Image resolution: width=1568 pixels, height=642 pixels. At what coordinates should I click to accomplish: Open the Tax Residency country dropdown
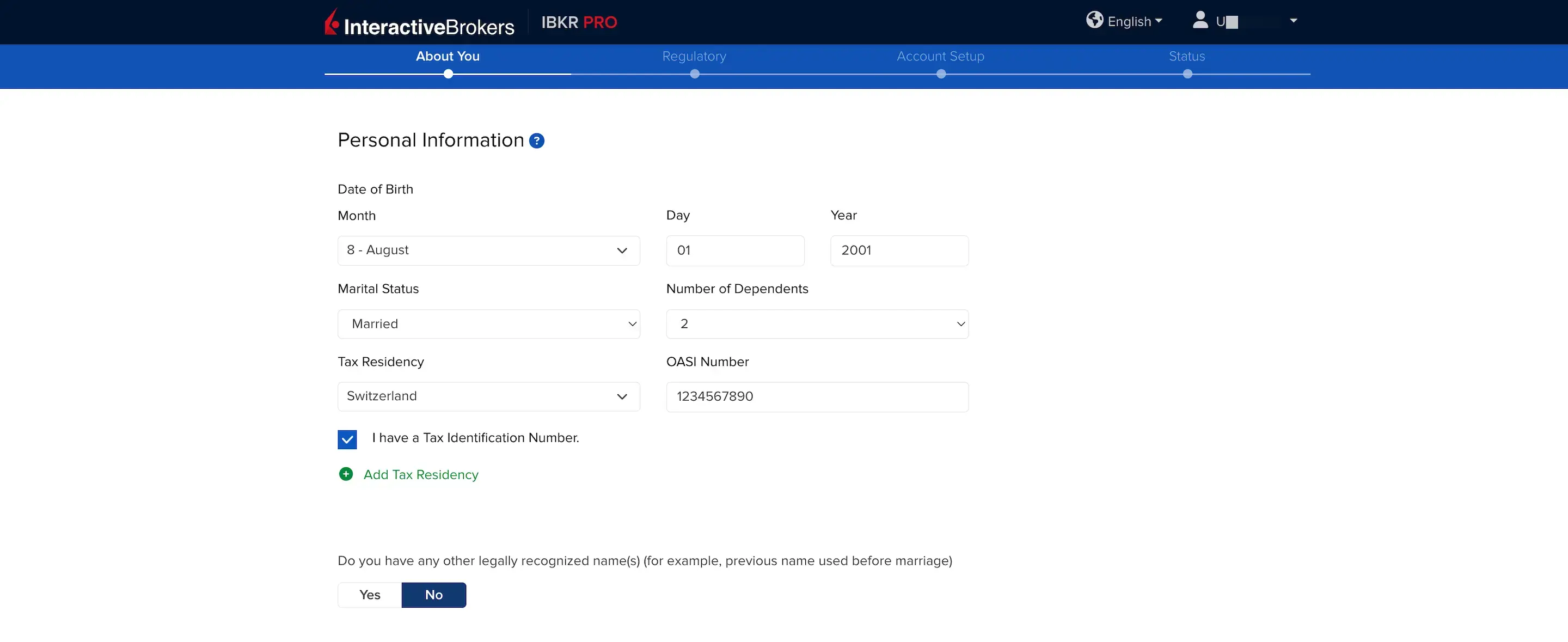click(488, 397)
